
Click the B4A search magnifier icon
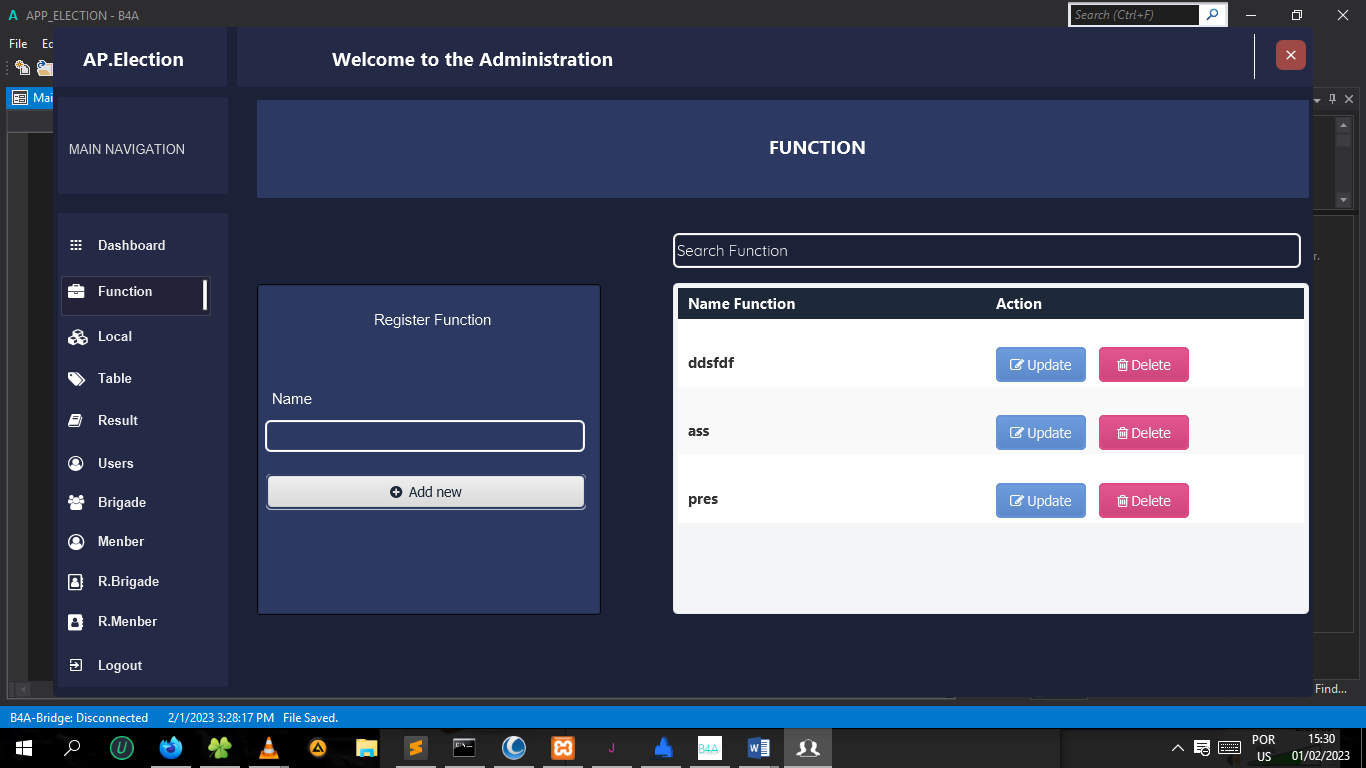tap(1212, 15)
